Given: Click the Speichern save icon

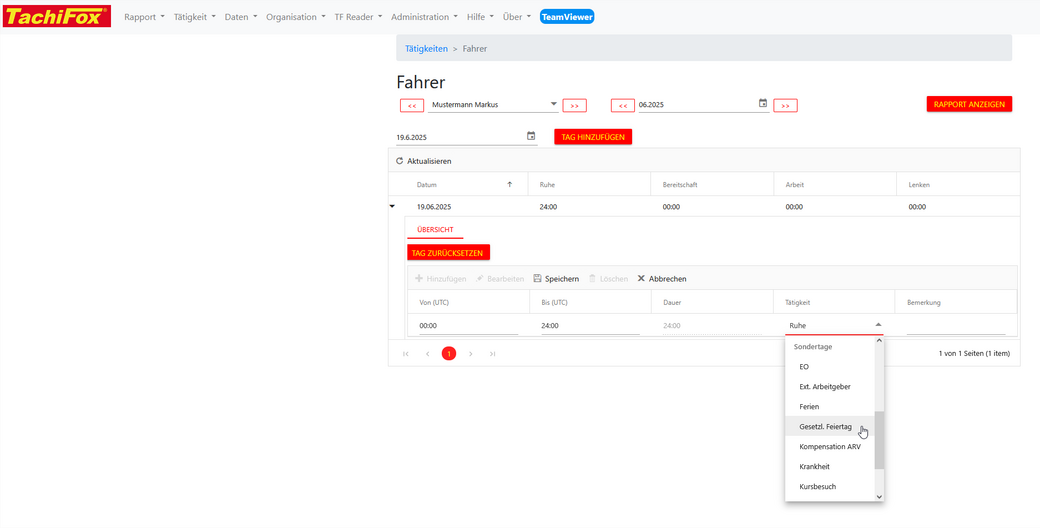Looking at the screenshot, I should tap(537, 279).
